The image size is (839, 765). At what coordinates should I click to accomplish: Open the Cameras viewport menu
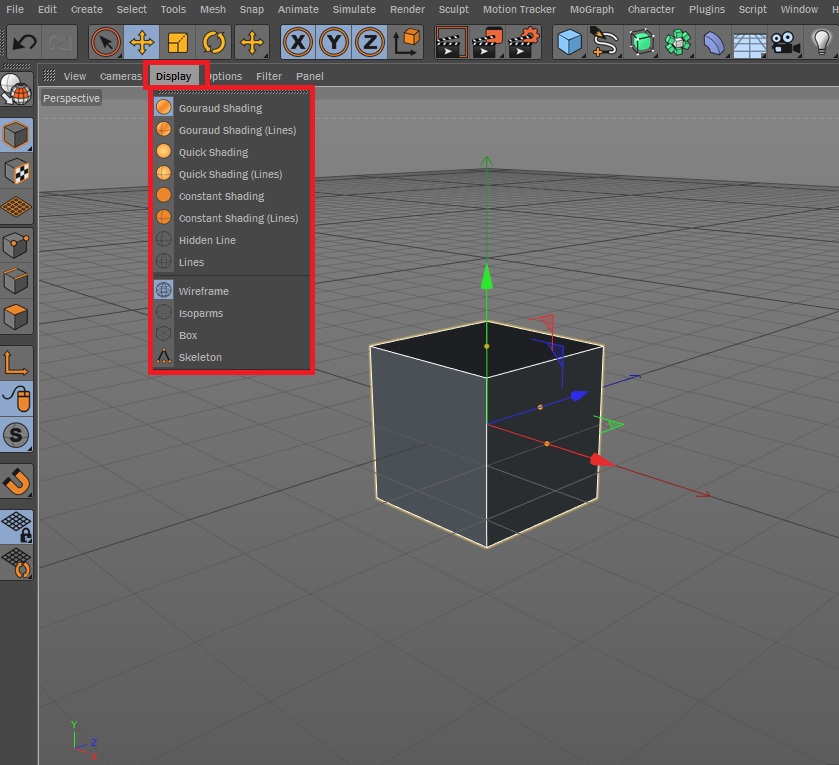[x=120, y=76]
